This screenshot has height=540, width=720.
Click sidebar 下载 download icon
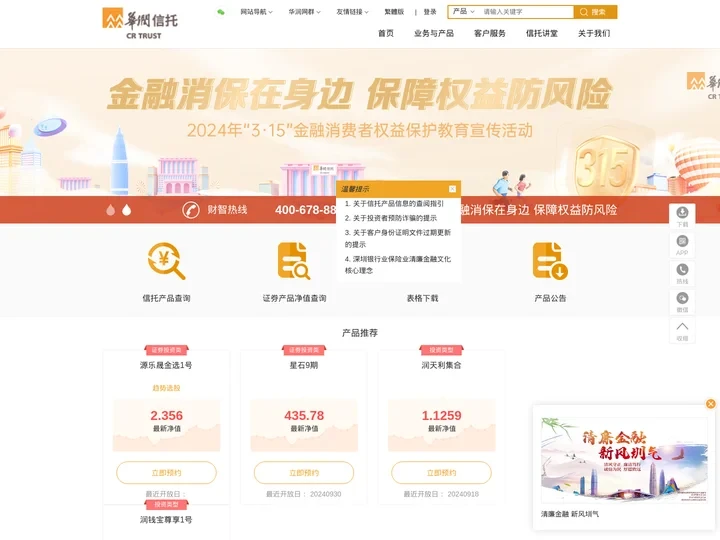click(x=682, y=212)
